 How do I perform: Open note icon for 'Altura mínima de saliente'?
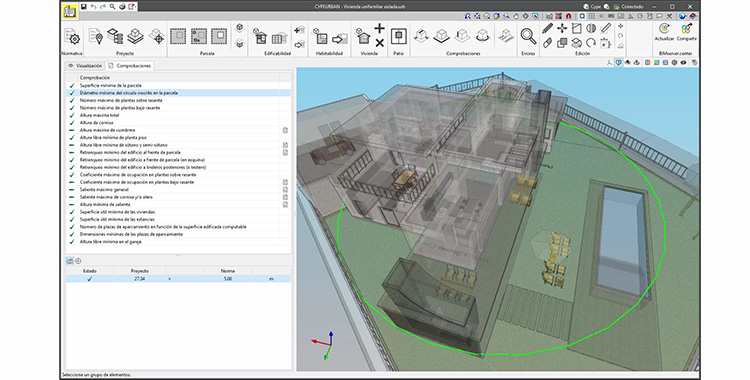[285, 204]
